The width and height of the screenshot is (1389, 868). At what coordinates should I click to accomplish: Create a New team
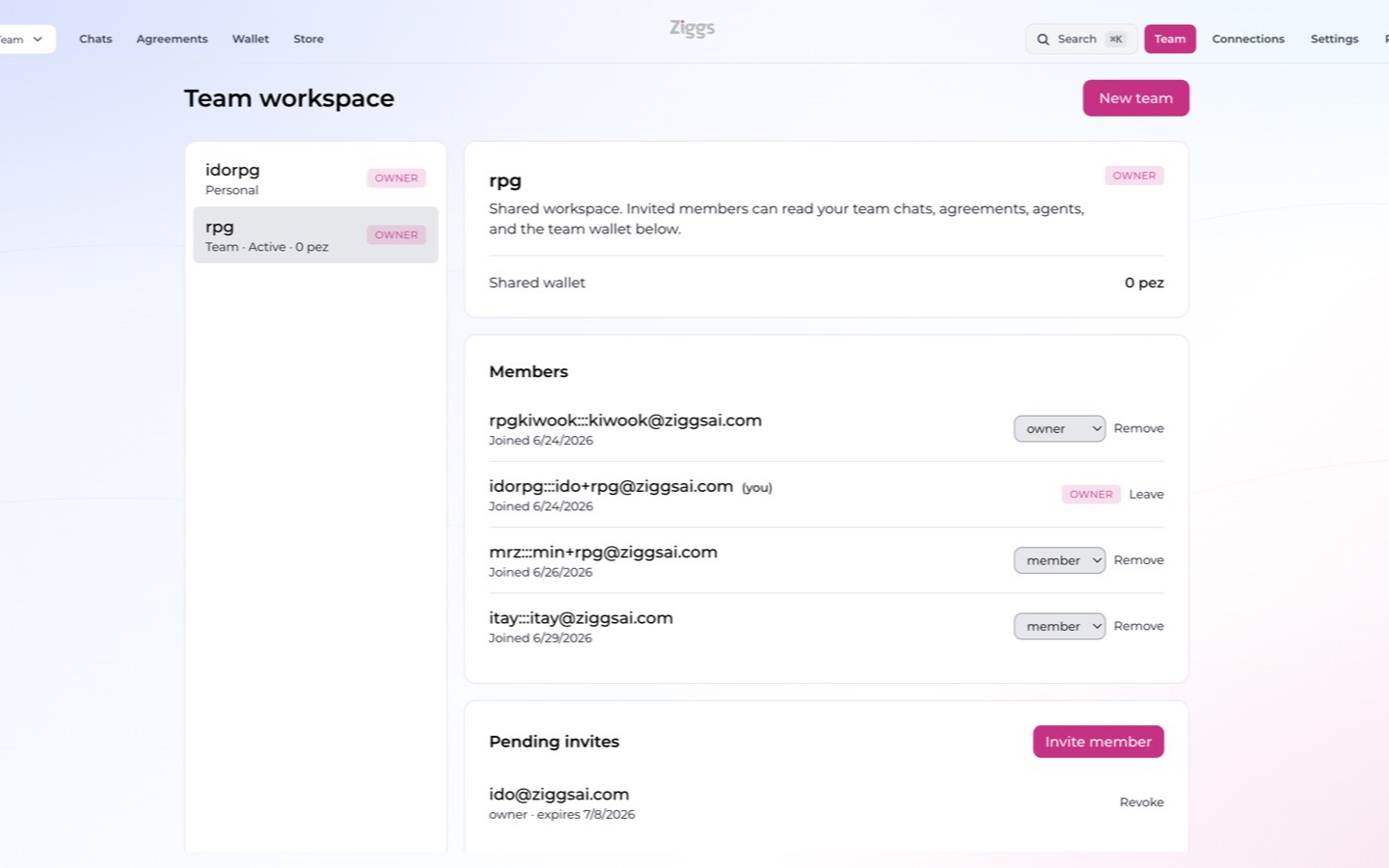1136,98
